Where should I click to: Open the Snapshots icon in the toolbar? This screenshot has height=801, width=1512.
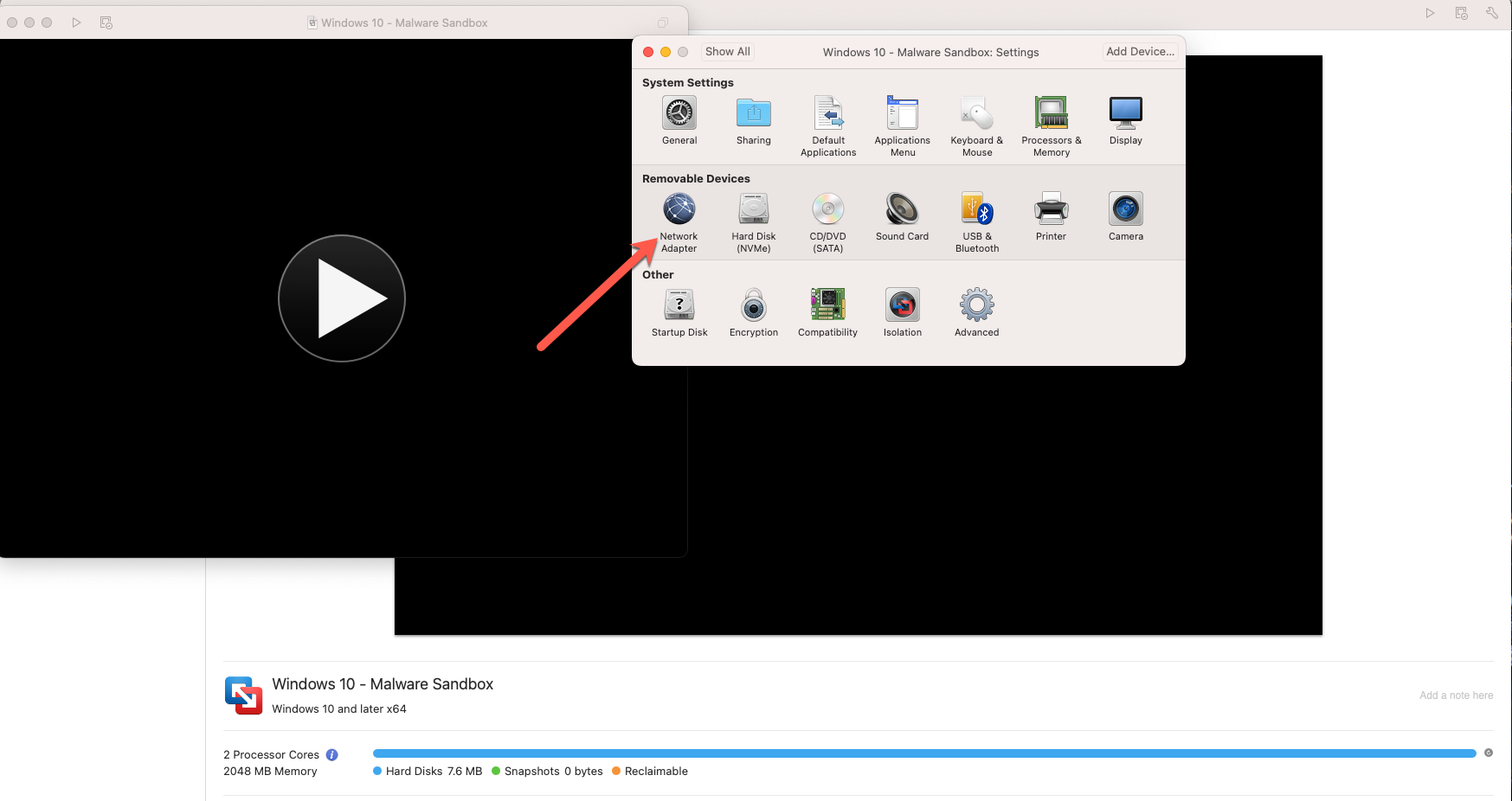point(1461,13)
